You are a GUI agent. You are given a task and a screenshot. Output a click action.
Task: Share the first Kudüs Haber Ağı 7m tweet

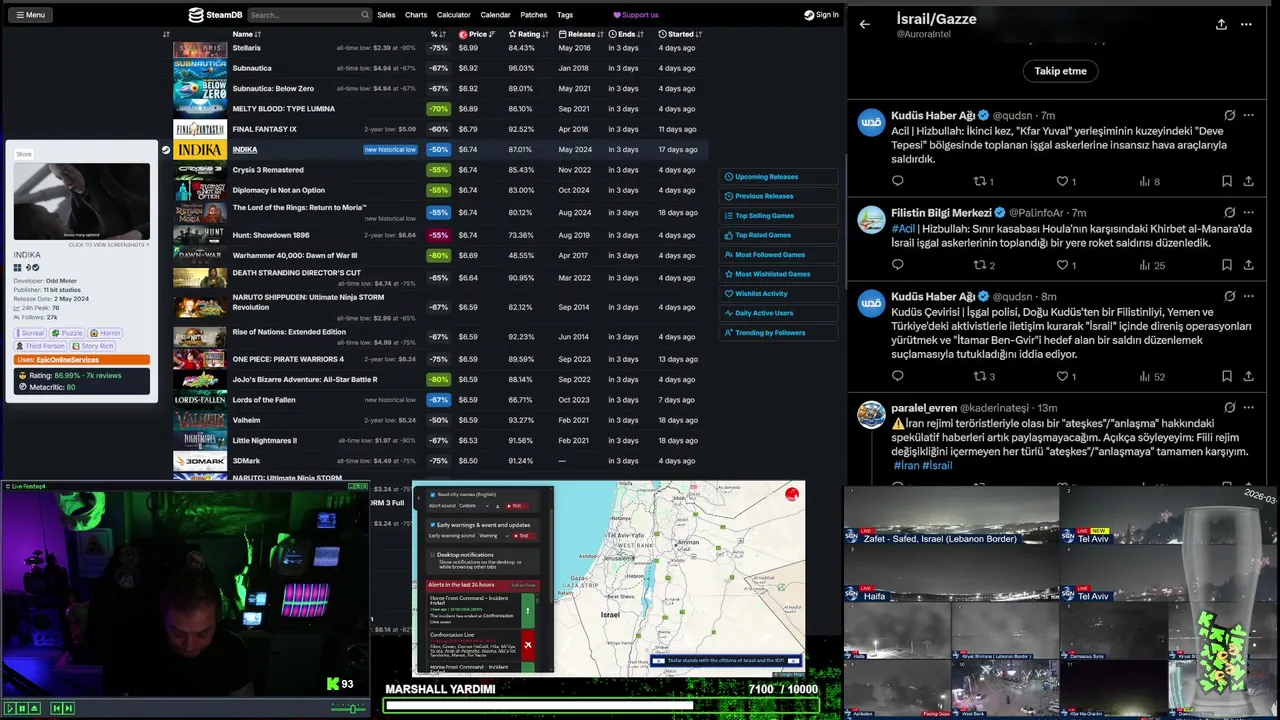tap(1248, 181)
